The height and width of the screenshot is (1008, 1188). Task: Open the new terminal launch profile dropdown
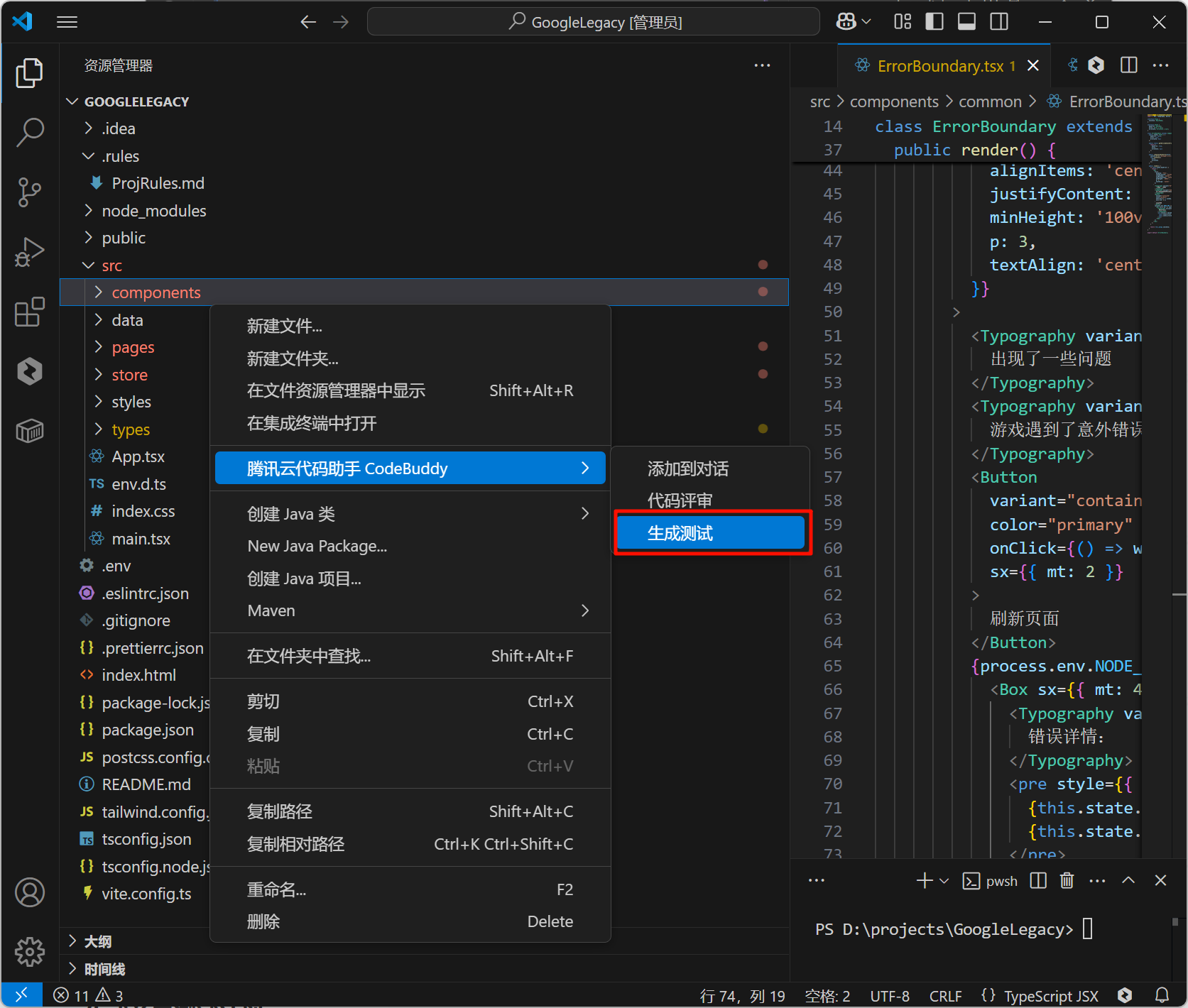point(944,881)
